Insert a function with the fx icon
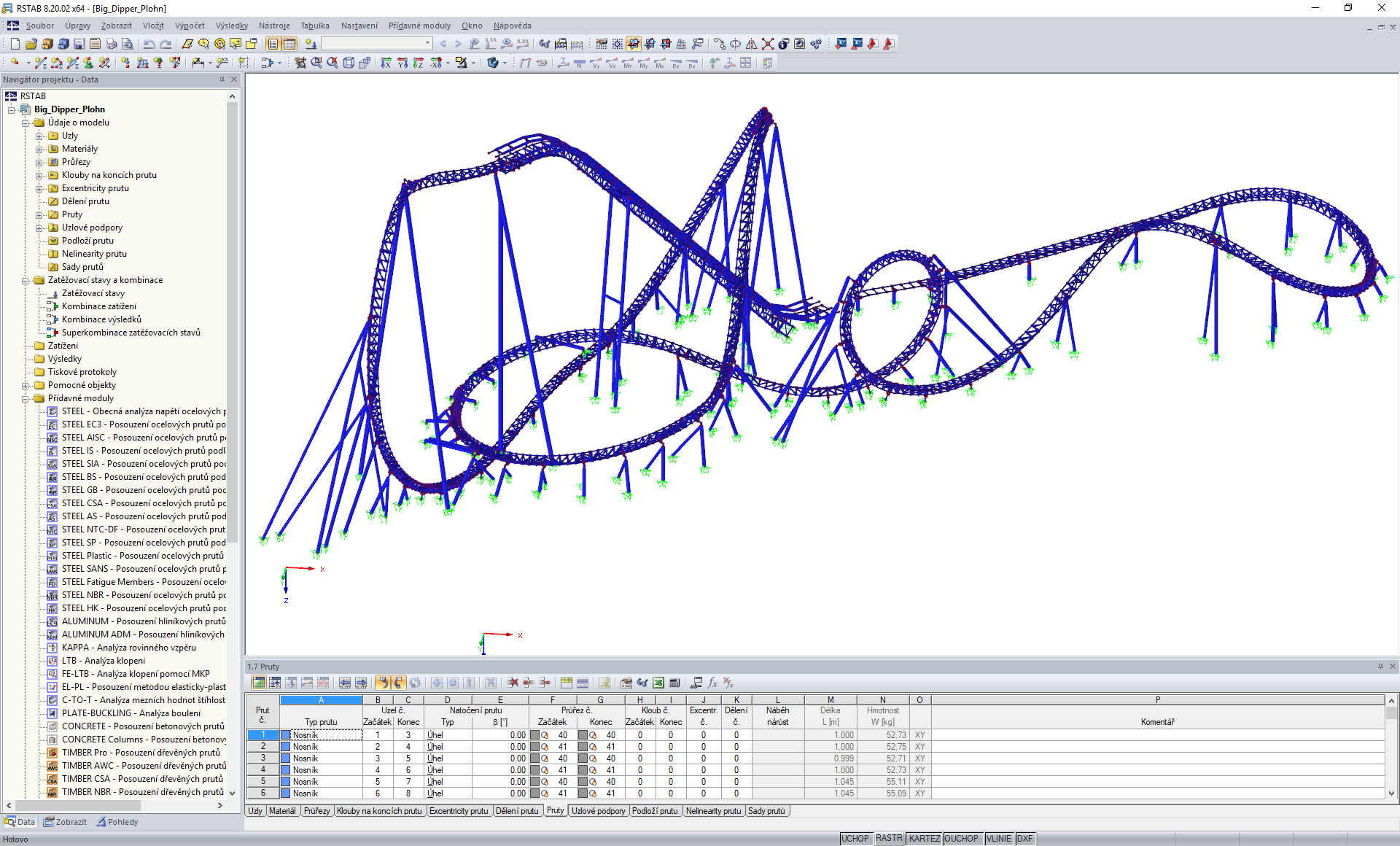This screenshot has height=846, width=1400. [712, 683]
